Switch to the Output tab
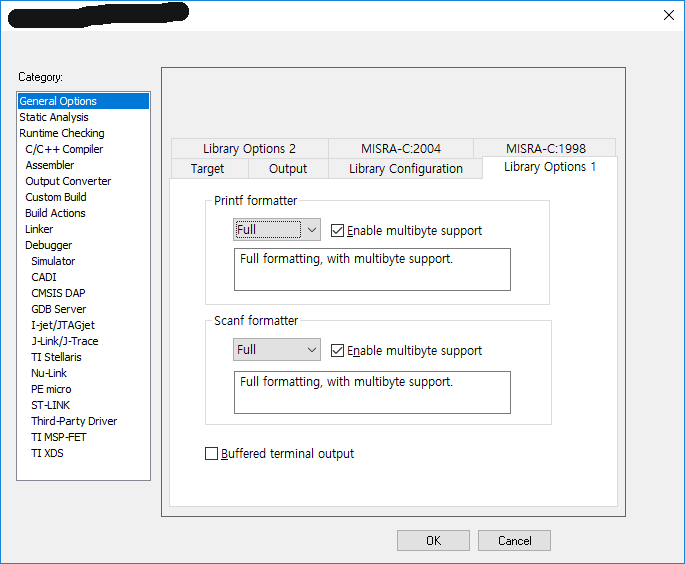 pyautogui.click(x=288, y=169)
